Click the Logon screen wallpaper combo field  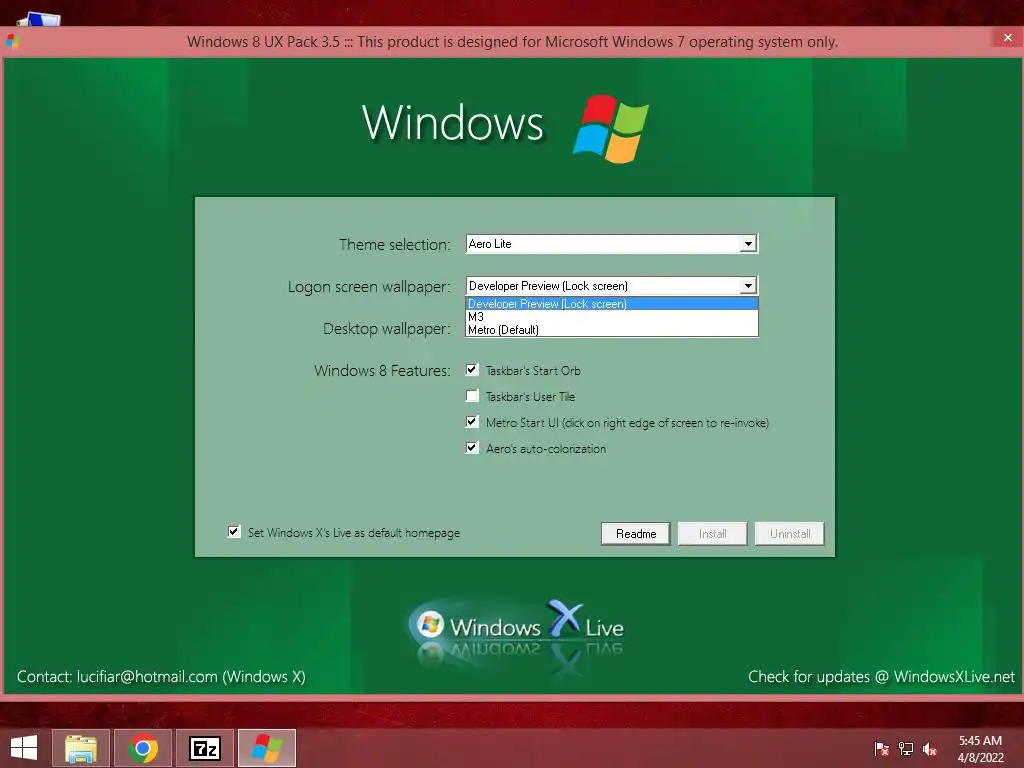(x=612, y=285)
